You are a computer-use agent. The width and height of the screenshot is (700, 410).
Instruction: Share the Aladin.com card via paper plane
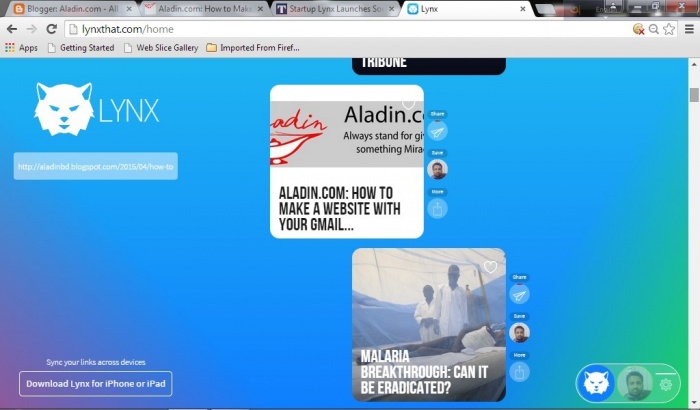(x=438, y=131)
